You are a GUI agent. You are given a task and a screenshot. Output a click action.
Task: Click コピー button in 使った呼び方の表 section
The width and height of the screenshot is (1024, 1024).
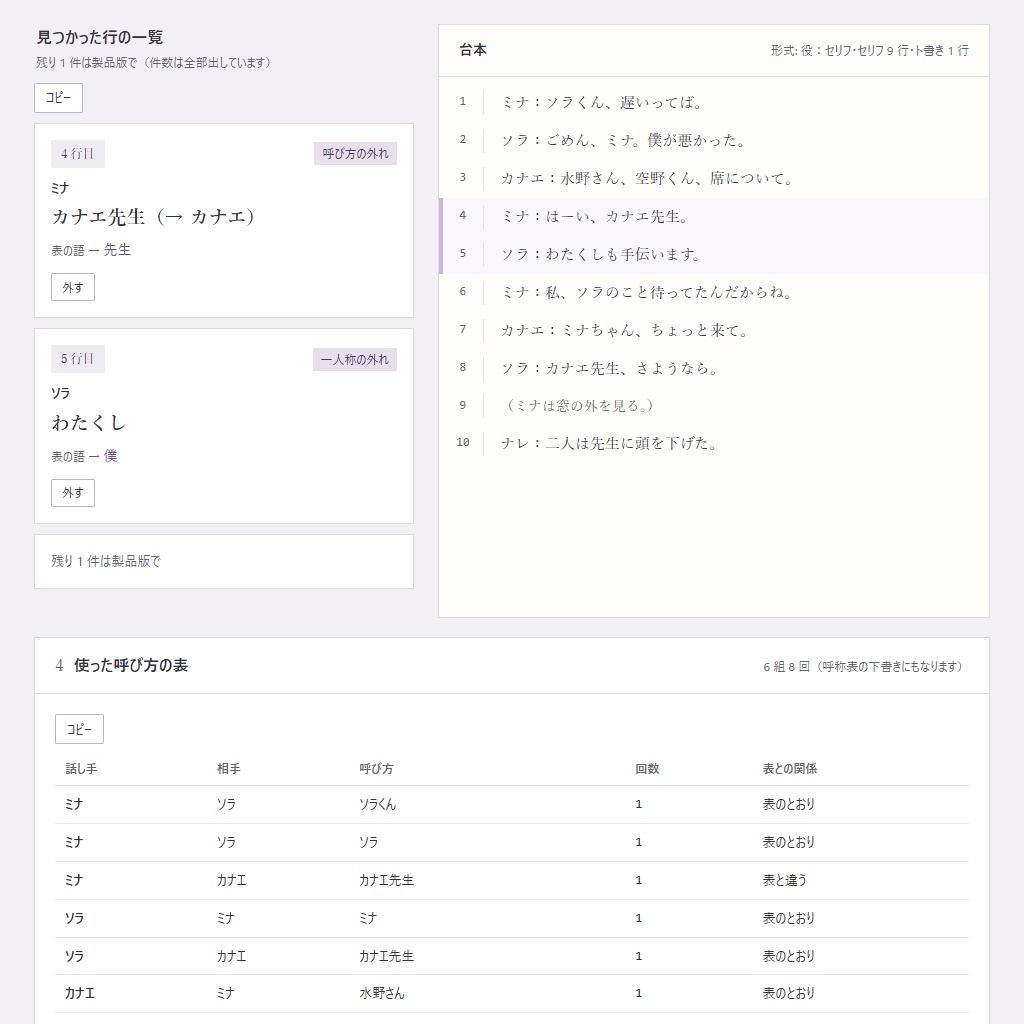tap(79, 729)
